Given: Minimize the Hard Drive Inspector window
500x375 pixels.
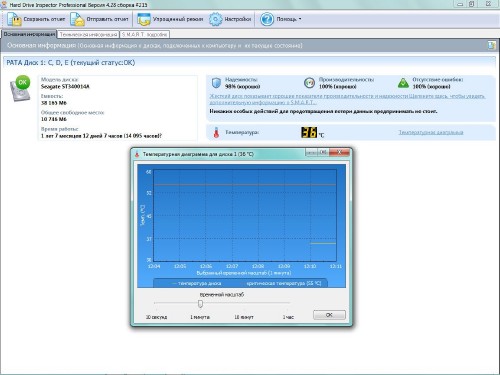Looking at the screenshot, I should [x=460, y=4].
